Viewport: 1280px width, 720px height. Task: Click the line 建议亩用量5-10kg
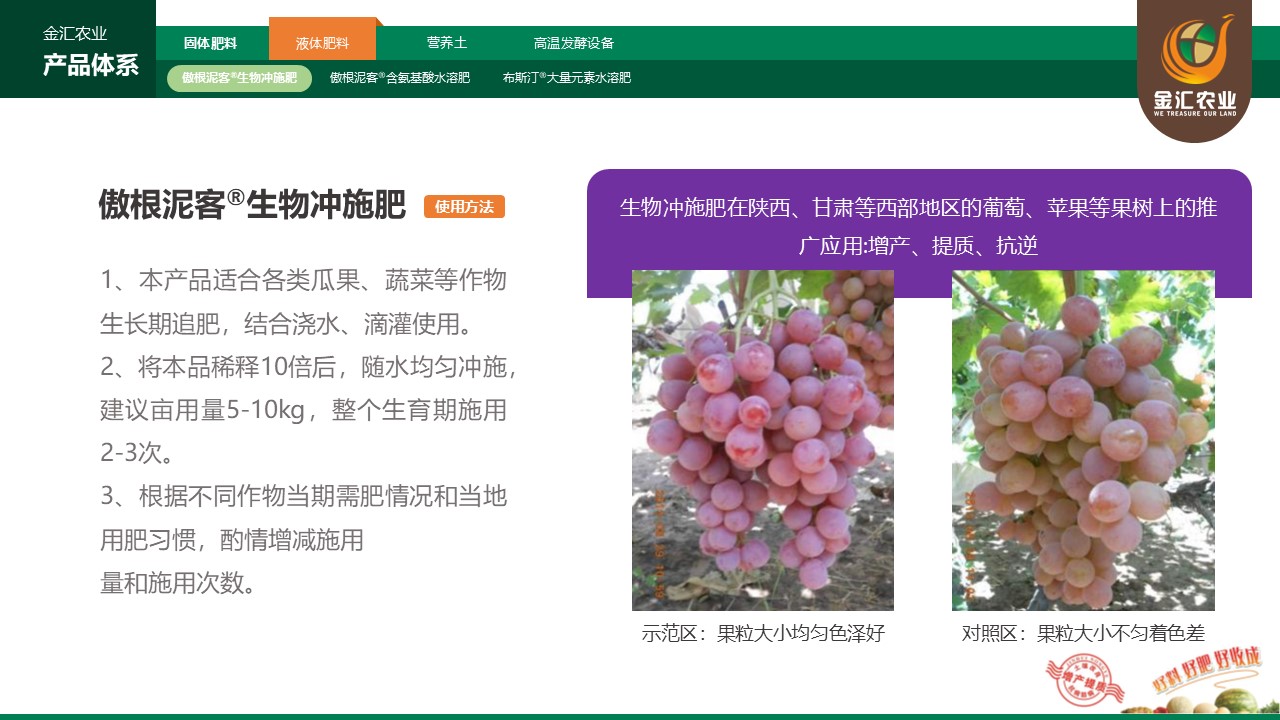(x=304, y=410)
